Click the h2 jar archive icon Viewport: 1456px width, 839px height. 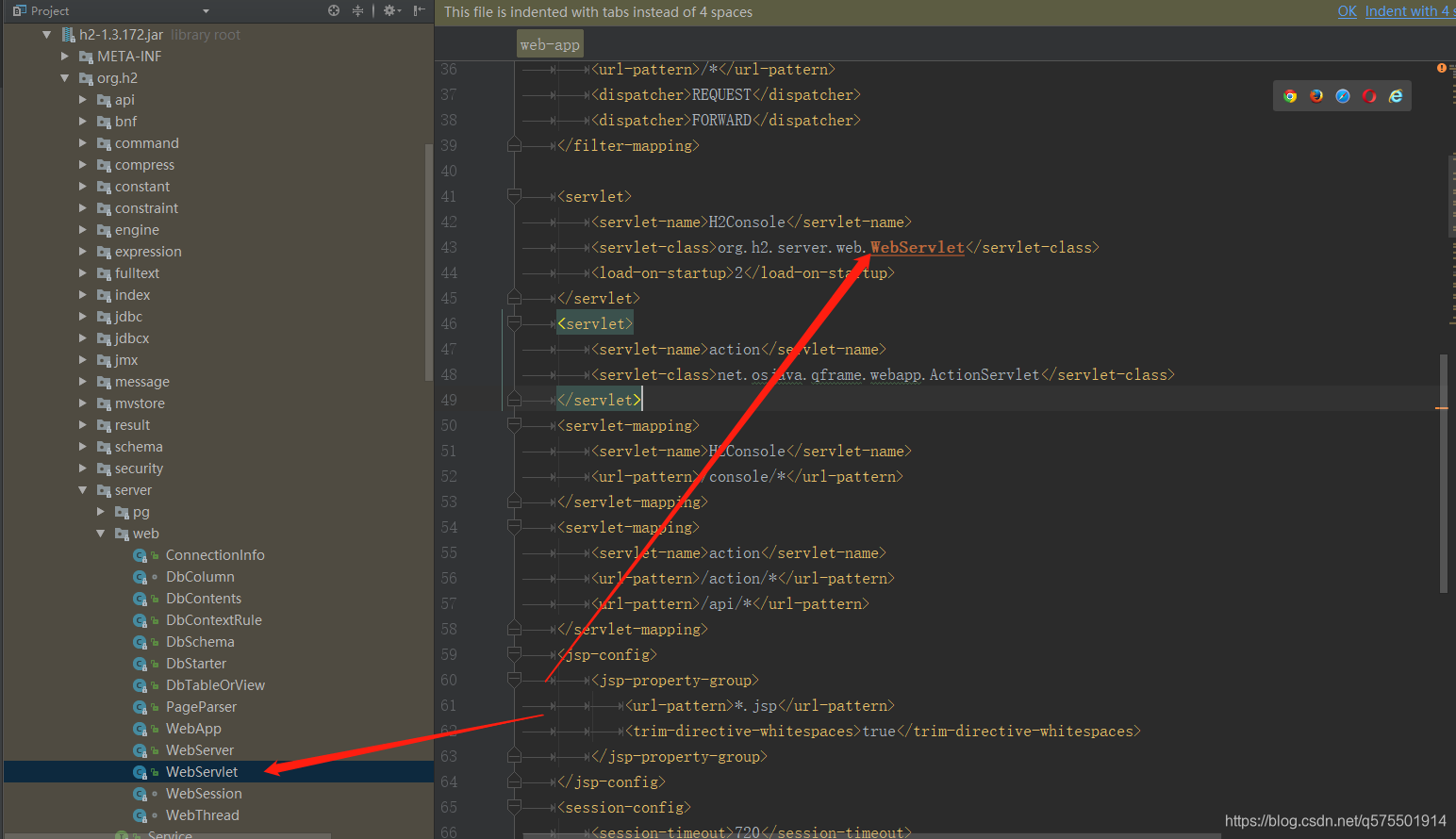point(68,35)
